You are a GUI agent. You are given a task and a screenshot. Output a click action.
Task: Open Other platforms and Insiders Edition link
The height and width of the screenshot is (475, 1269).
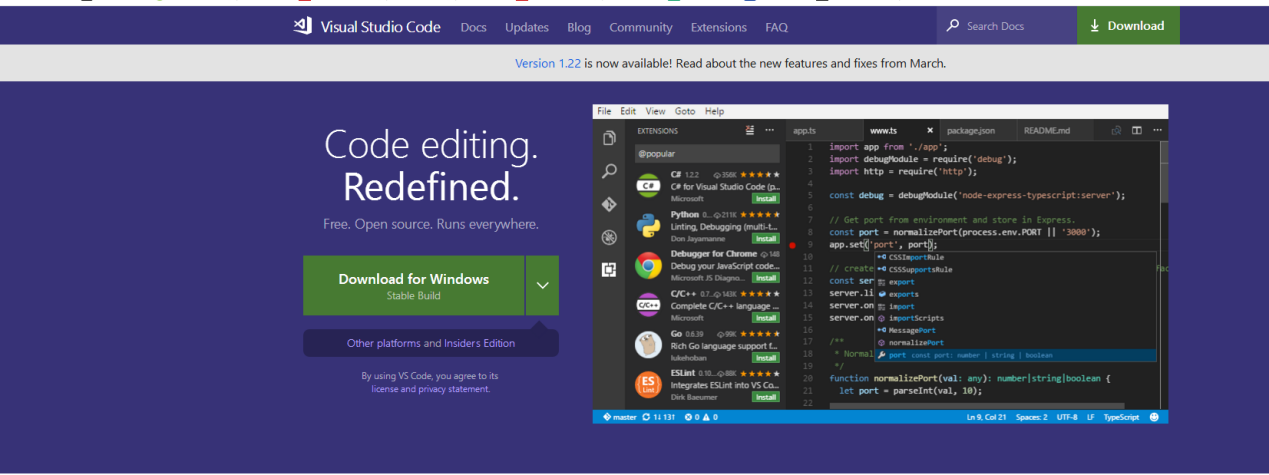431,343
